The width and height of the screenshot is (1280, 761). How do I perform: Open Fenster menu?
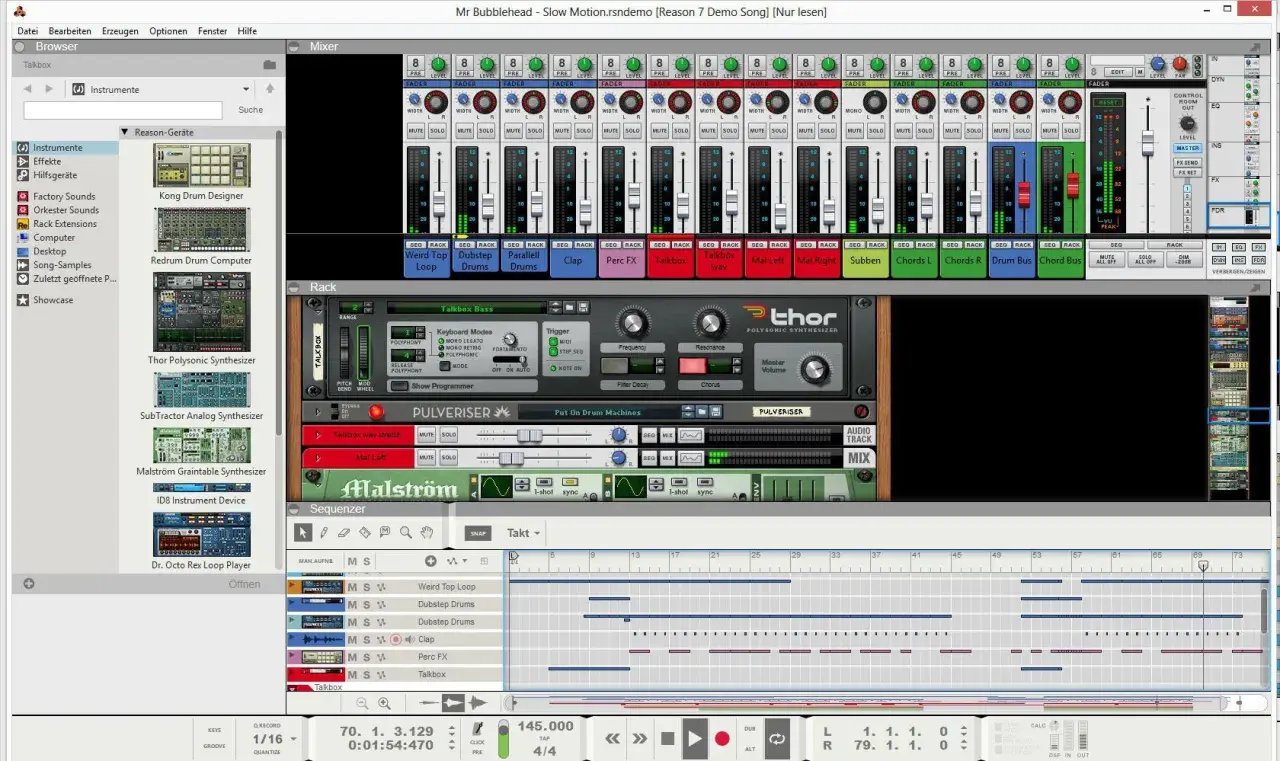click(x=212, y=31)
